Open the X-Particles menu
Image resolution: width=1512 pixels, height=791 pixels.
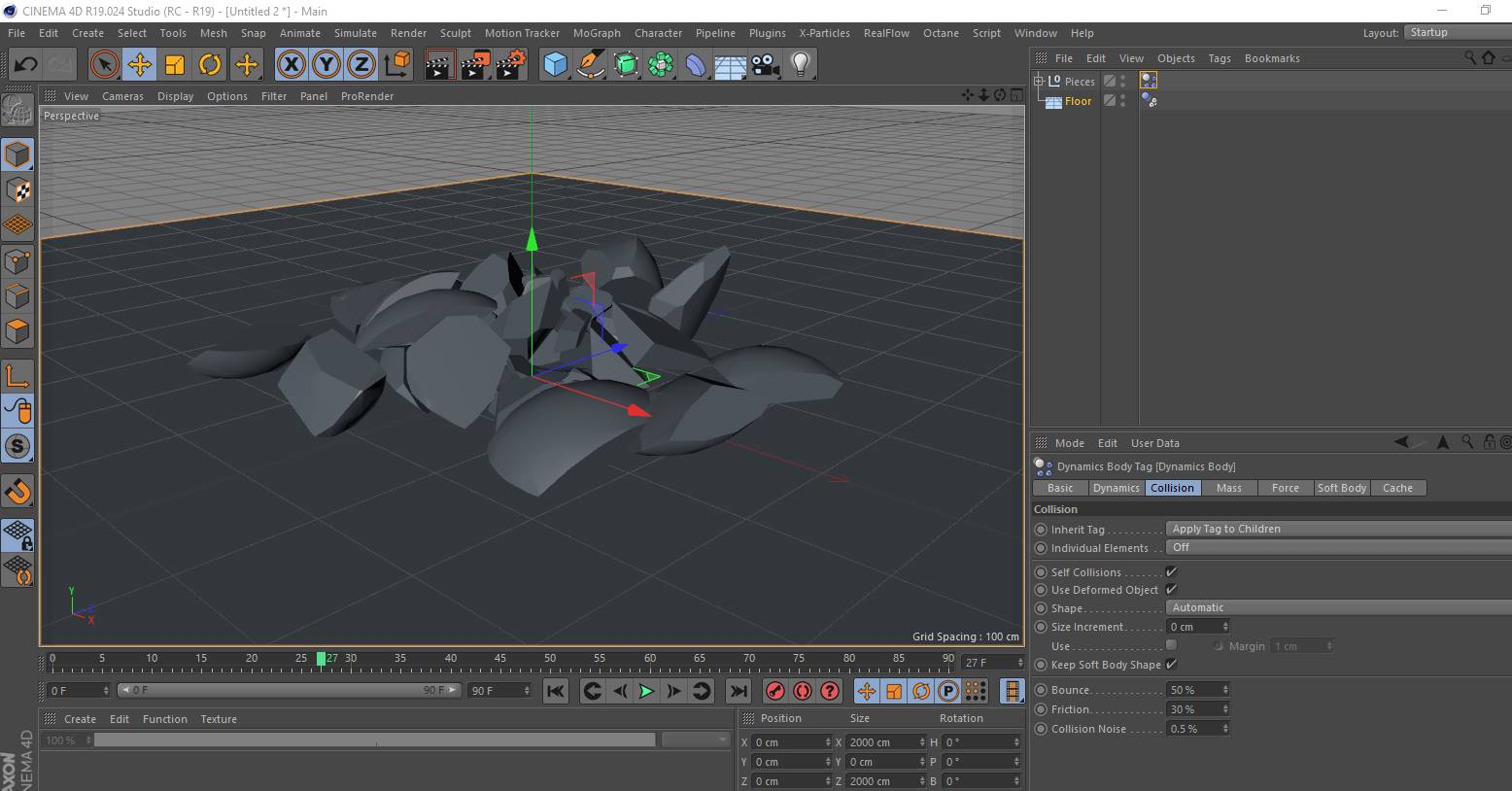823,33
